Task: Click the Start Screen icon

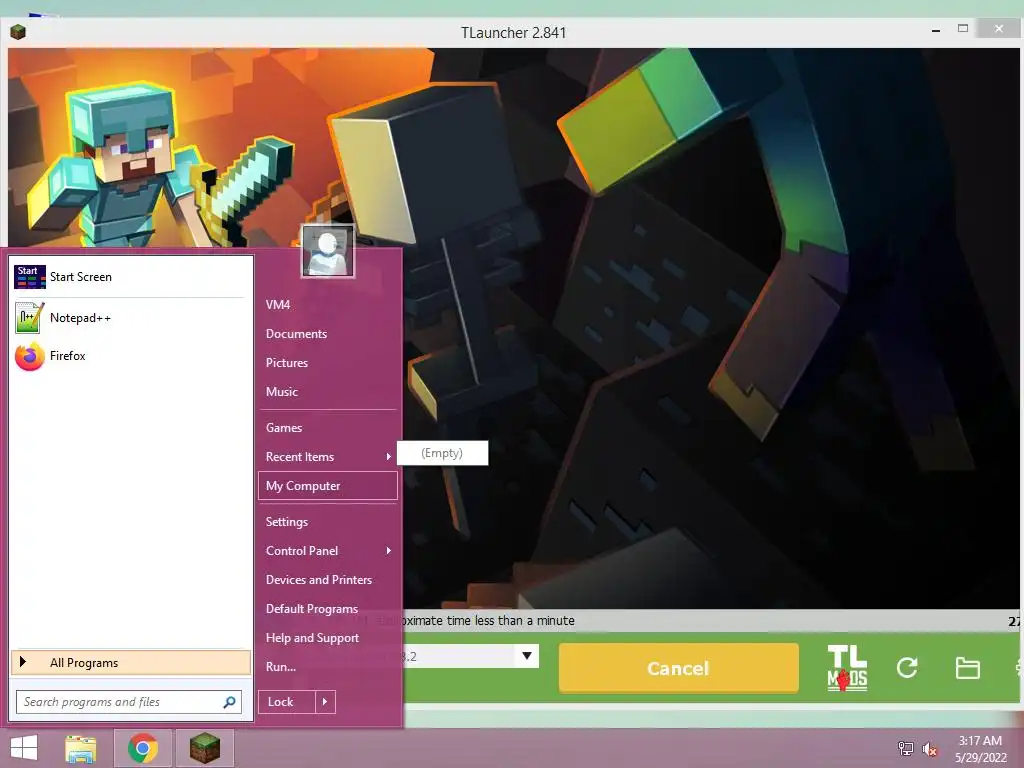Action: coord(30,277)
